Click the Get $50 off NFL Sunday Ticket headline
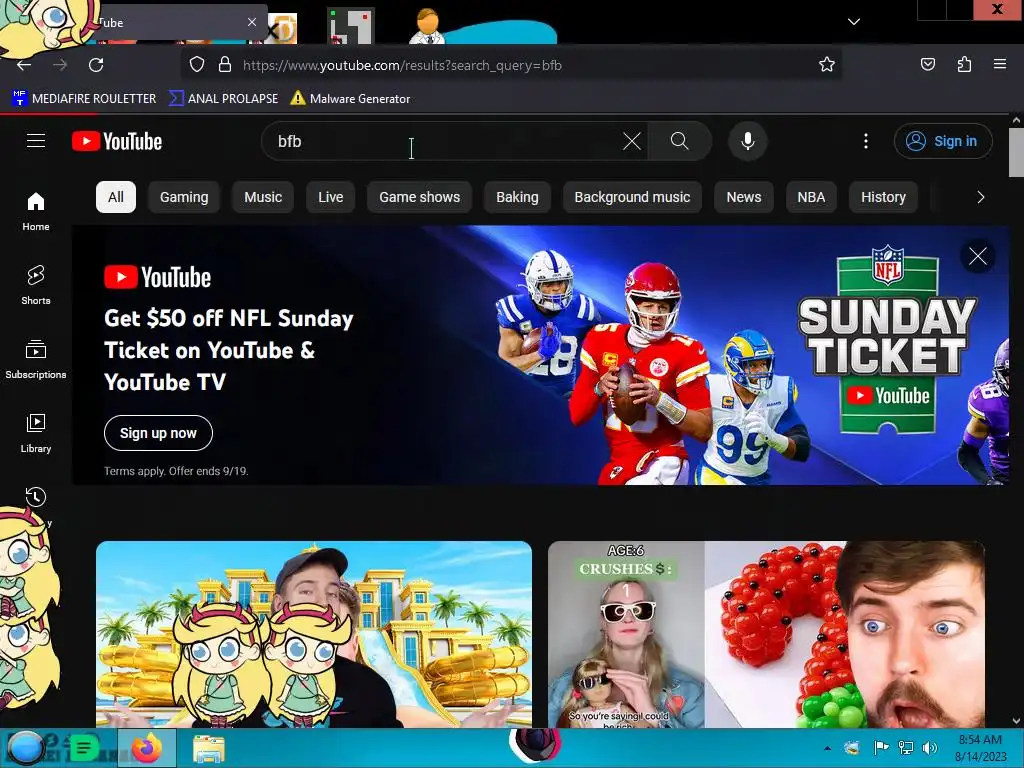This screenshot has width=1024, height=768. [229, 350]
